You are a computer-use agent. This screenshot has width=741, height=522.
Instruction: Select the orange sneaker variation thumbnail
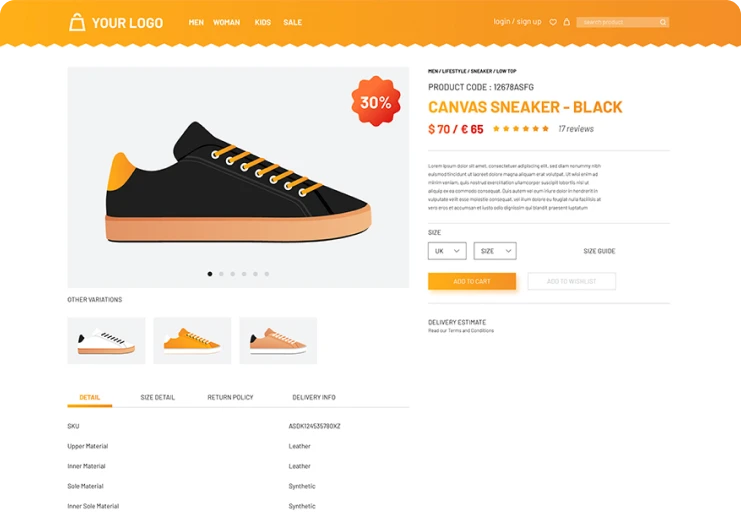[x=192, y=341]
